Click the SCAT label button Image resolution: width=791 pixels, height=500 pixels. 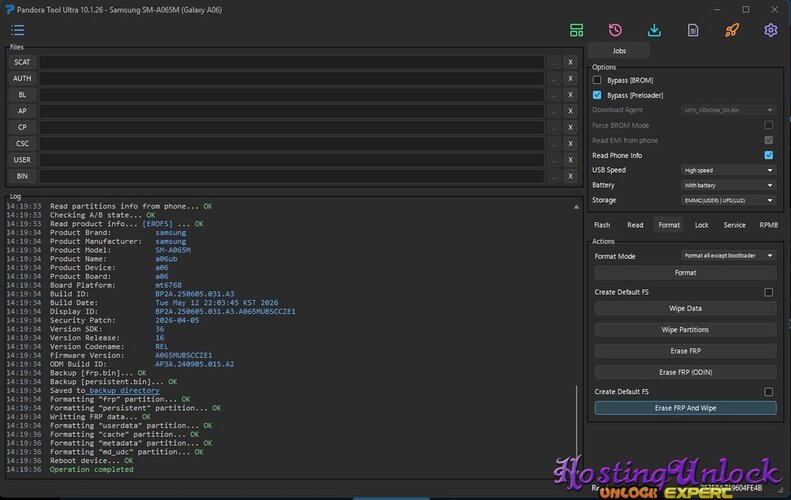(x=22, y=62)
